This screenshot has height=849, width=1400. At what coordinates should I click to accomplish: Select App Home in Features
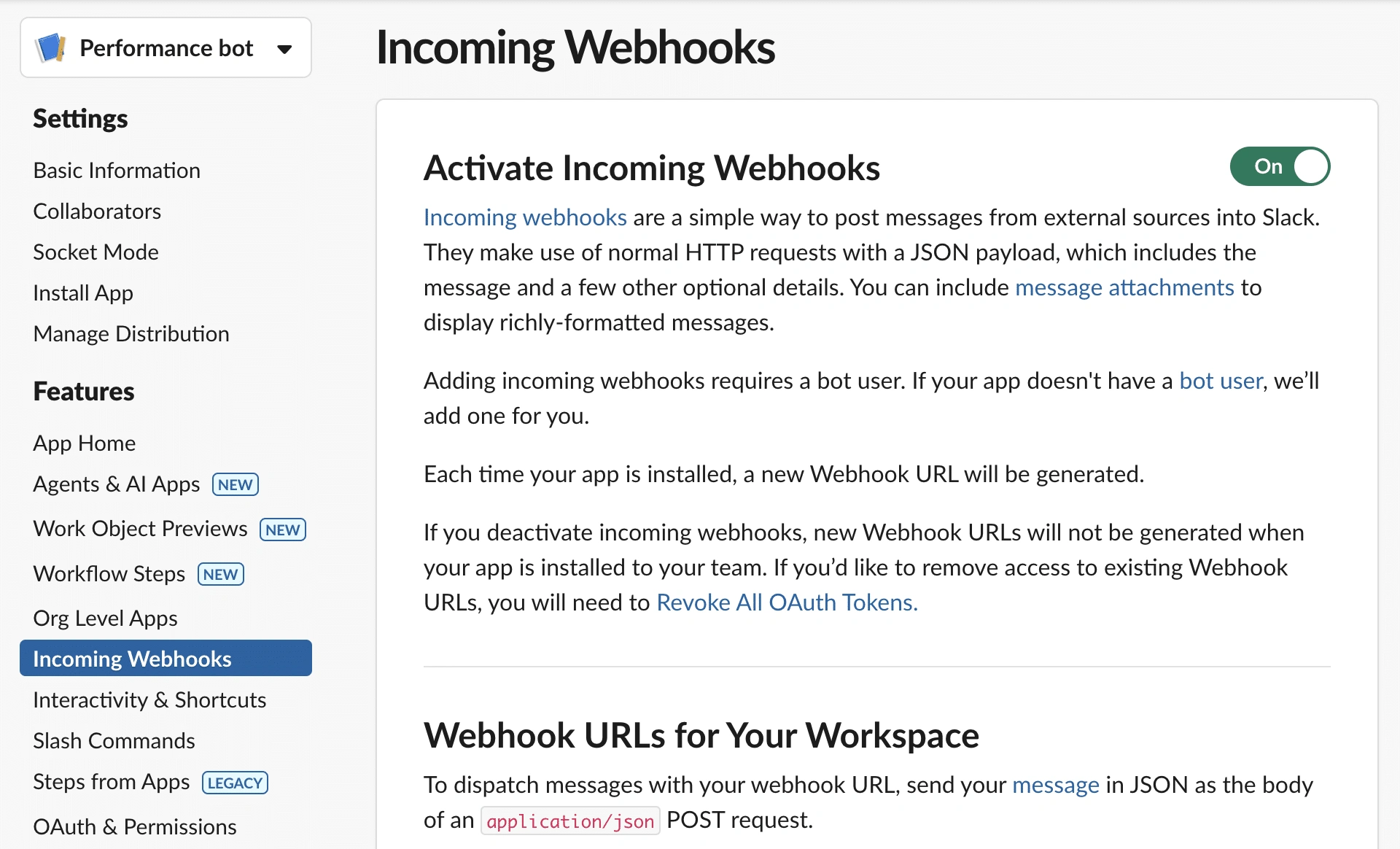(x=85, y=443)
